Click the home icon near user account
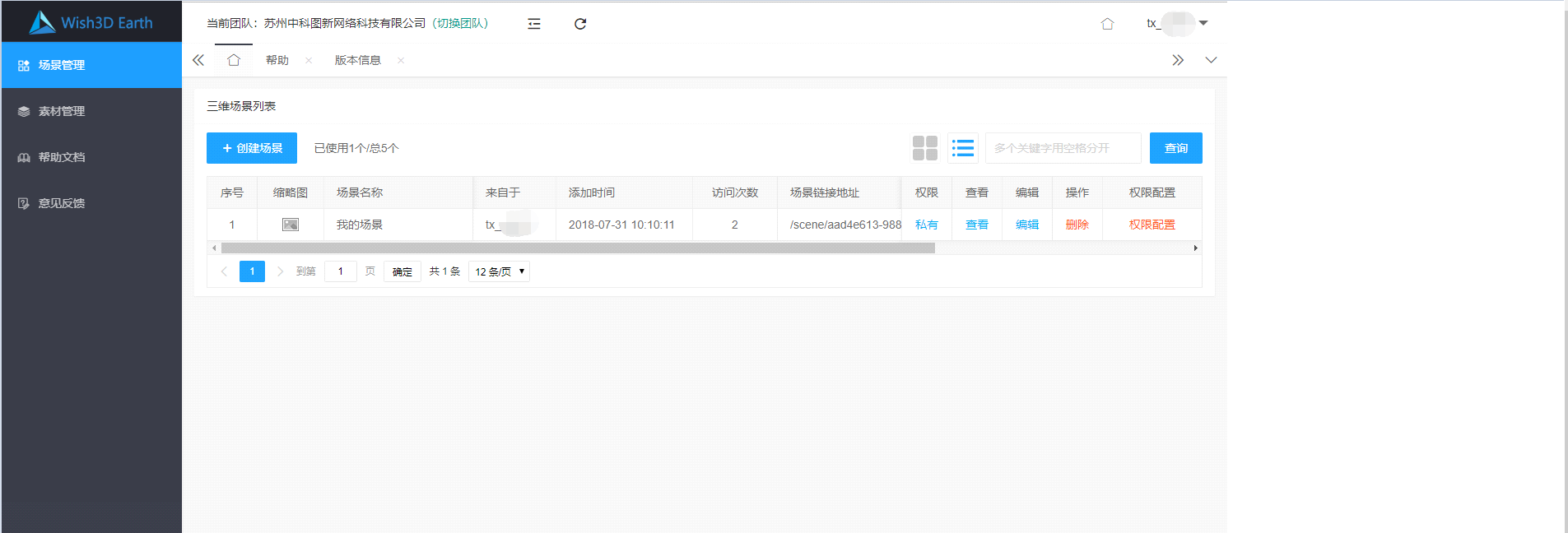Image resolution: width=1568 pixels, height=533 pixels. (x=1107, y=24)
